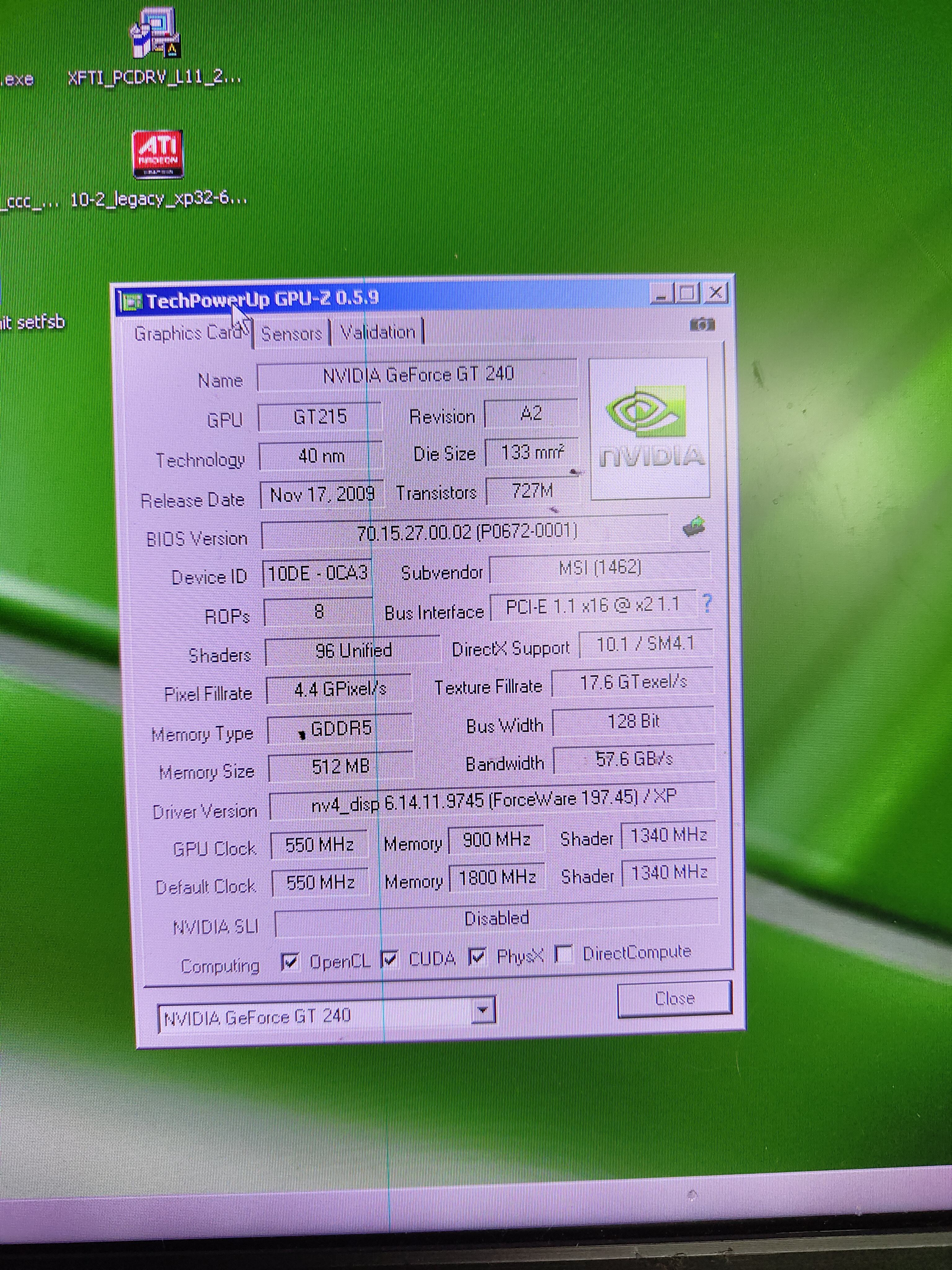Click the GPU Clock 550 MHz value
The height and width of the screenshot is (1270, 952).
click(x=319, y=845)
